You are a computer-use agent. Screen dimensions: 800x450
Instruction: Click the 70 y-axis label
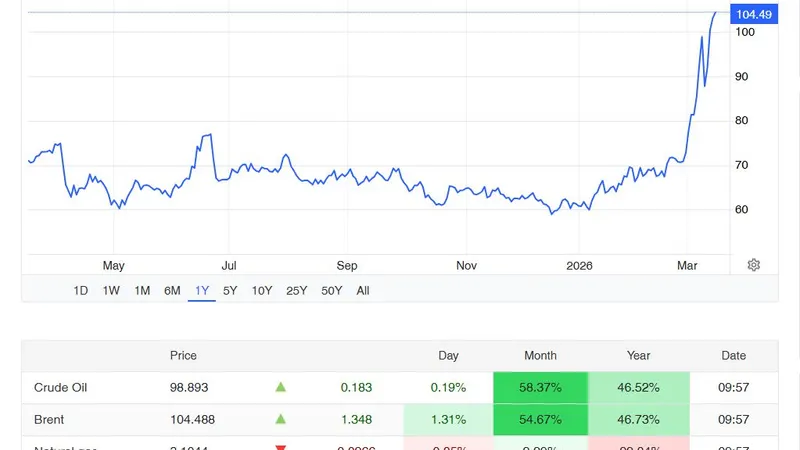[x=741, y=165]
